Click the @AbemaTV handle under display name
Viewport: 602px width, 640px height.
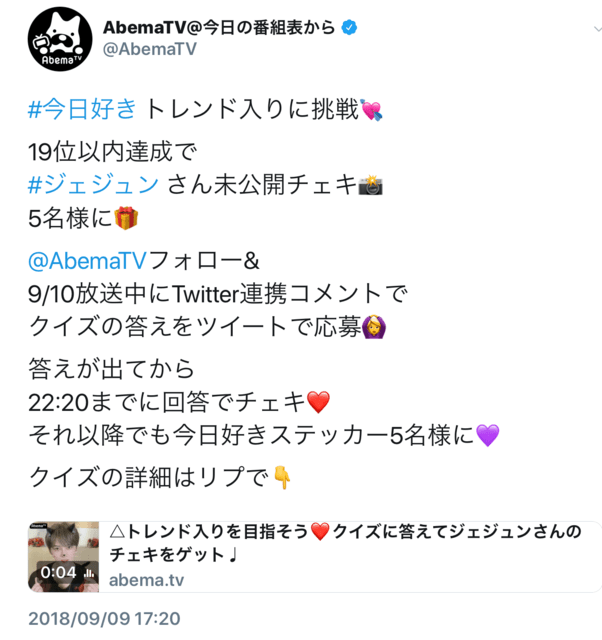coord(149,49)
